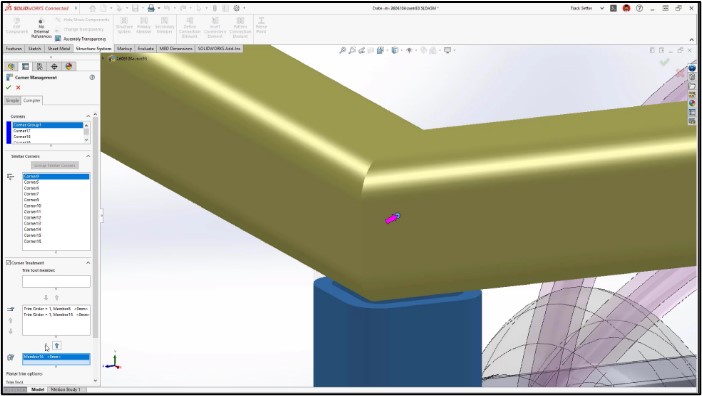Click the Home icon in quick access toolbar
The width and height of the screenshot is (702, 396).
pyautogui.click(x=93, y=8)
